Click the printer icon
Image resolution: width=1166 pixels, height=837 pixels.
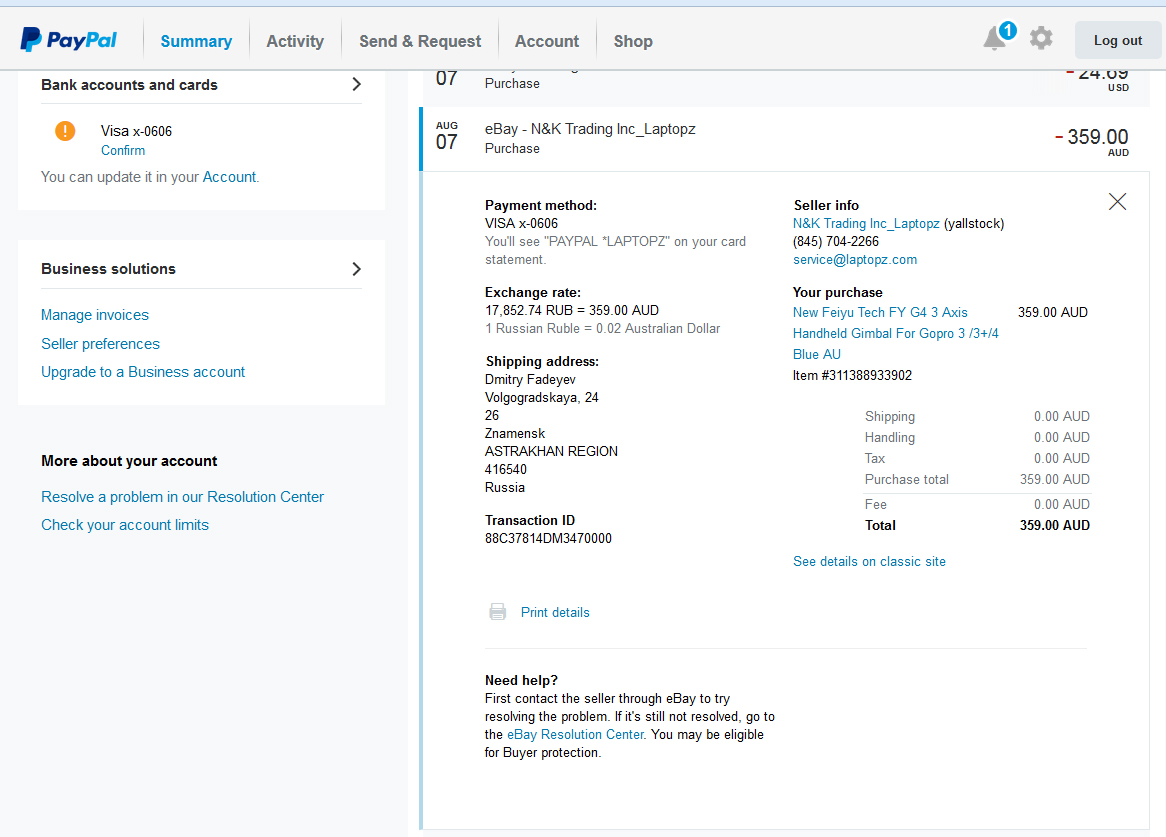click(x=497, y=612)
